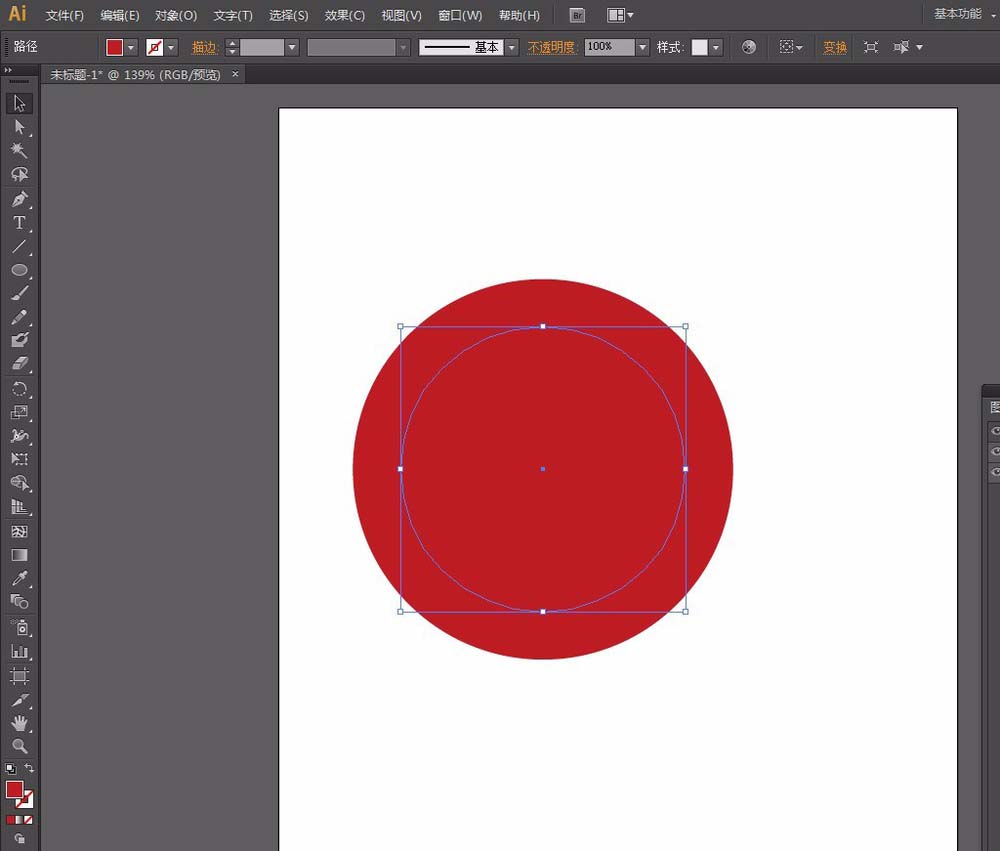Click the 描边 stroke panel link
The width and height of the screenshot is (1000, 851).
205,47
